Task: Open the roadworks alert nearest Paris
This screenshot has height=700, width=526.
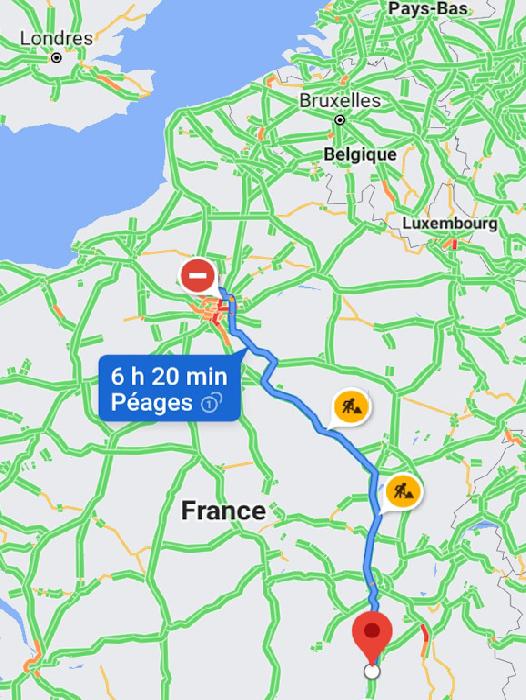Action: pos(351,407)
